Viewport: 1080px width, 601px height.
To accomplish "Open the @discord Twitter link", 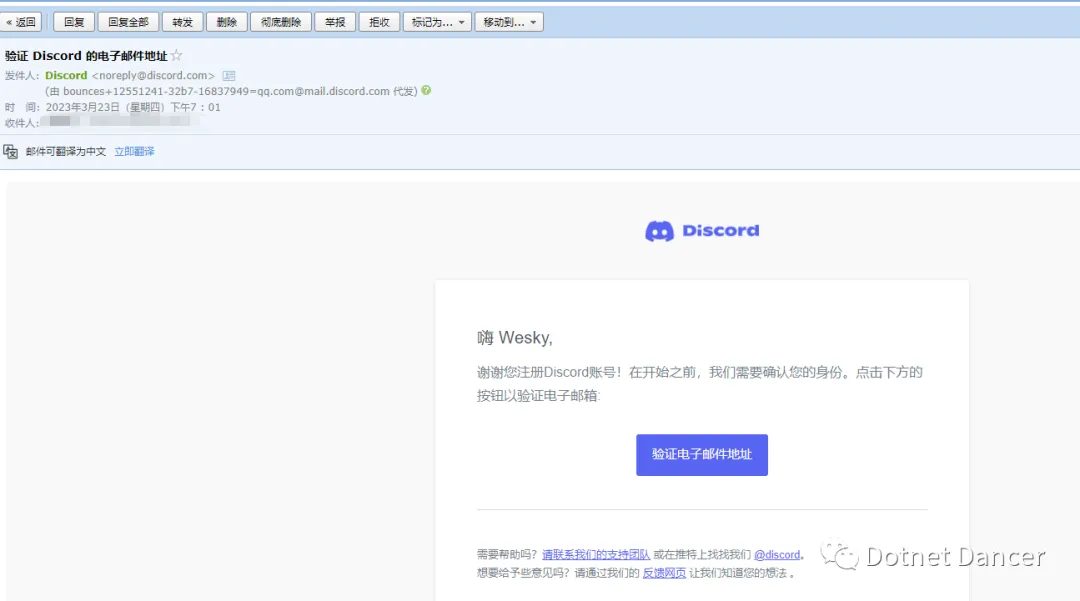I will [777, 554].
